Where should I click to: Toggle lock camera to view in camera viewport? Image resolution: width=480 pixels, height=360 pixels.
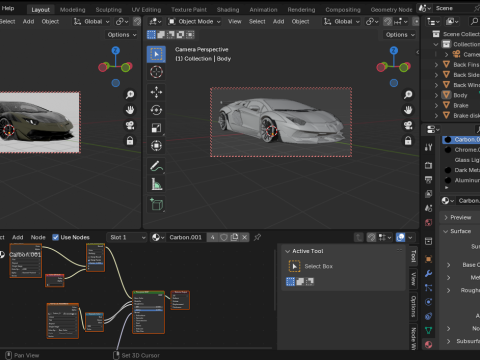point(408,141)
